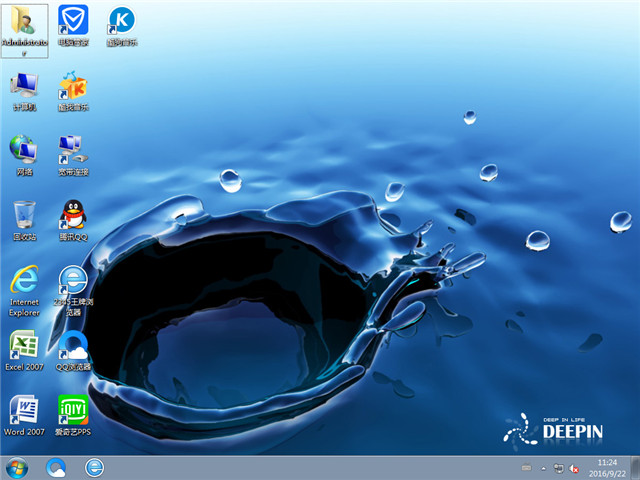The width and height of the screenshot is (640, 480).
Task: Launch 酷我音乐 orange box shortcut
Action: (73, 87)
